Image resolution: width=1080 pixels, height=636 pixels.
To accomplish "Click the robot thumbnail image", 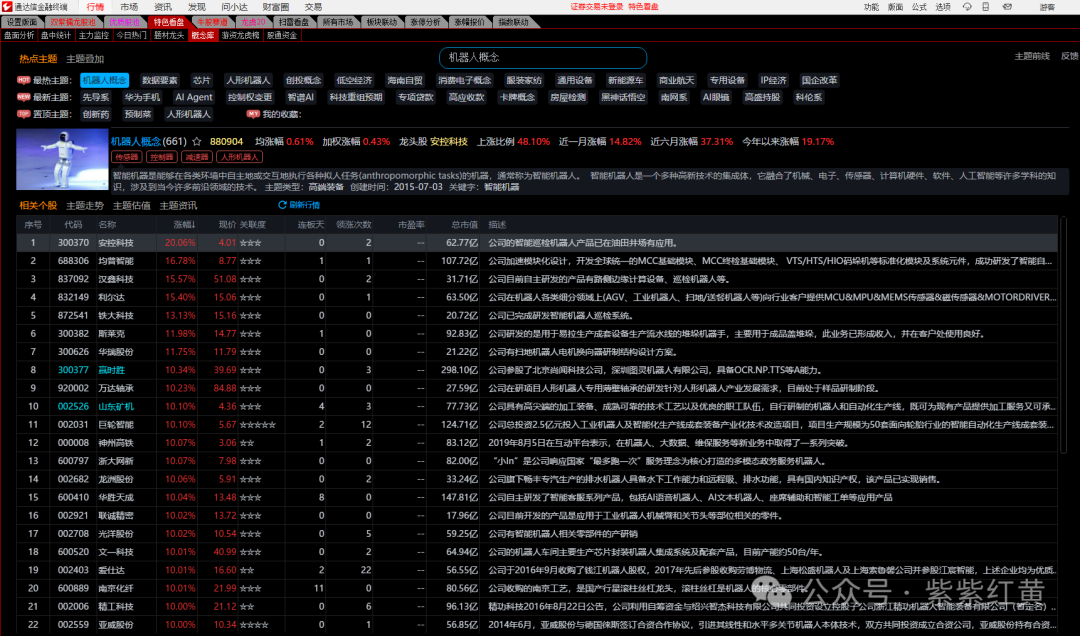I will coord(62,159).
